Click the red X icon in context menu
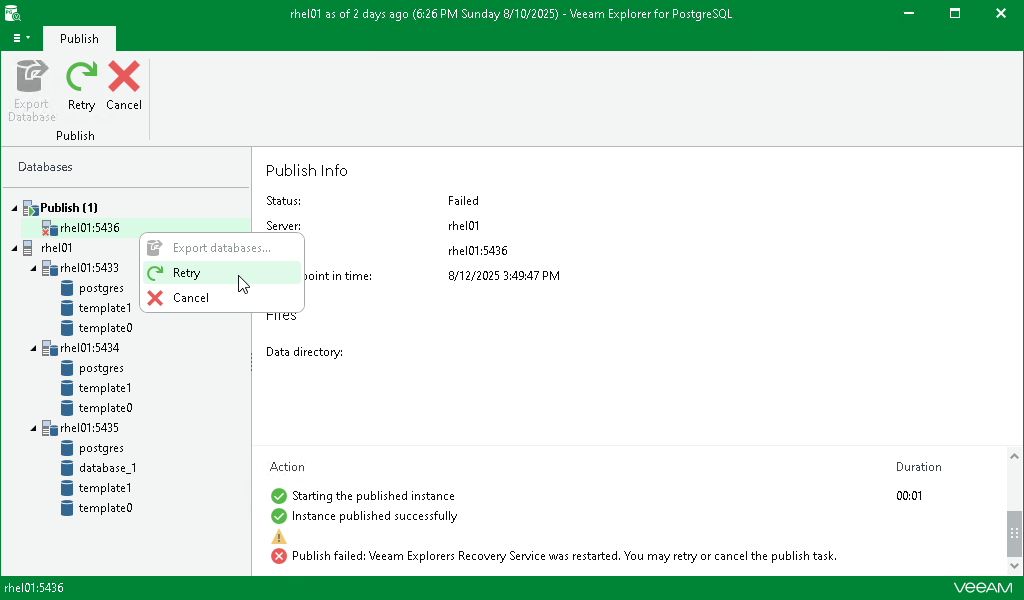This screenshot has height=600, width=1024. [155, 298]
